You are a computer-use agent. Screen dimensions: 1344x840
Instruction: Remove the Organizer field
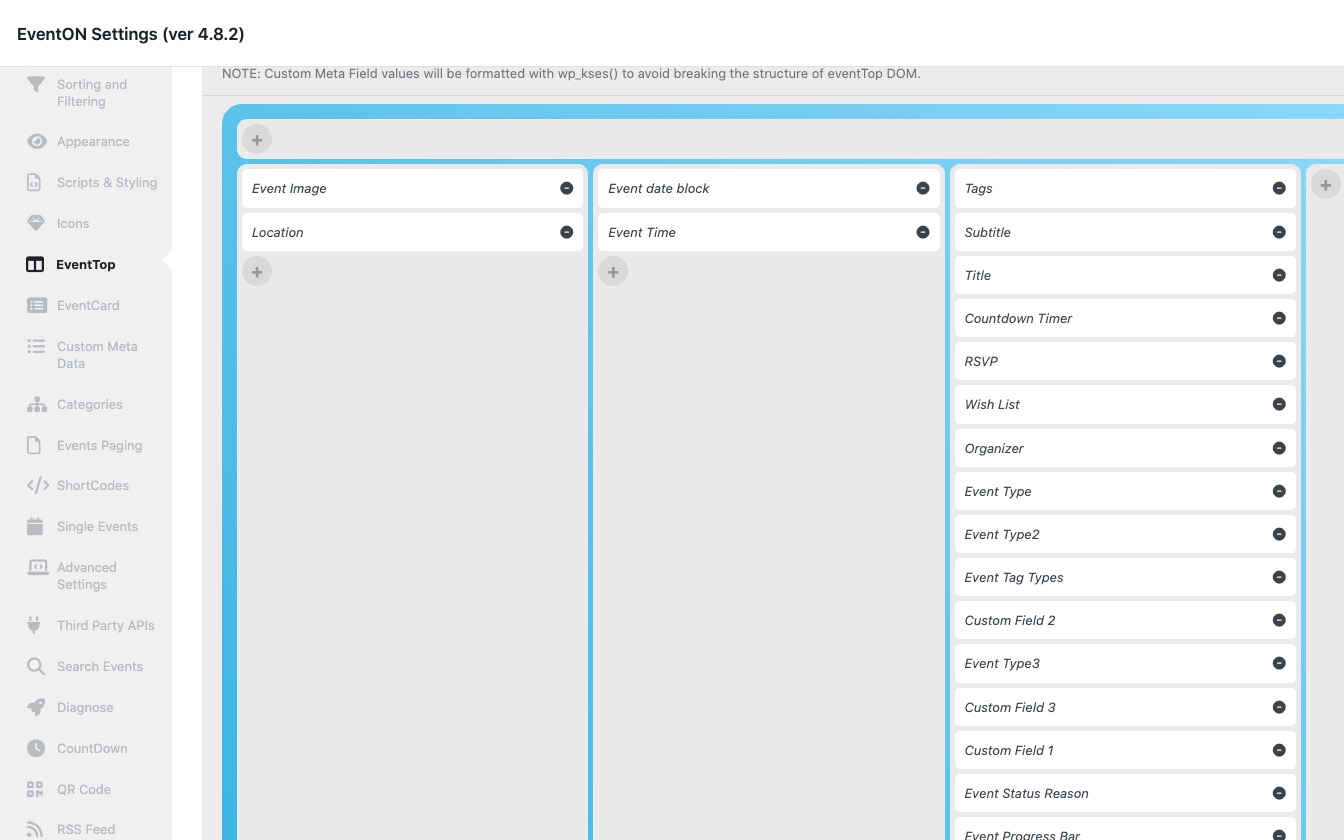[1279, 448]
